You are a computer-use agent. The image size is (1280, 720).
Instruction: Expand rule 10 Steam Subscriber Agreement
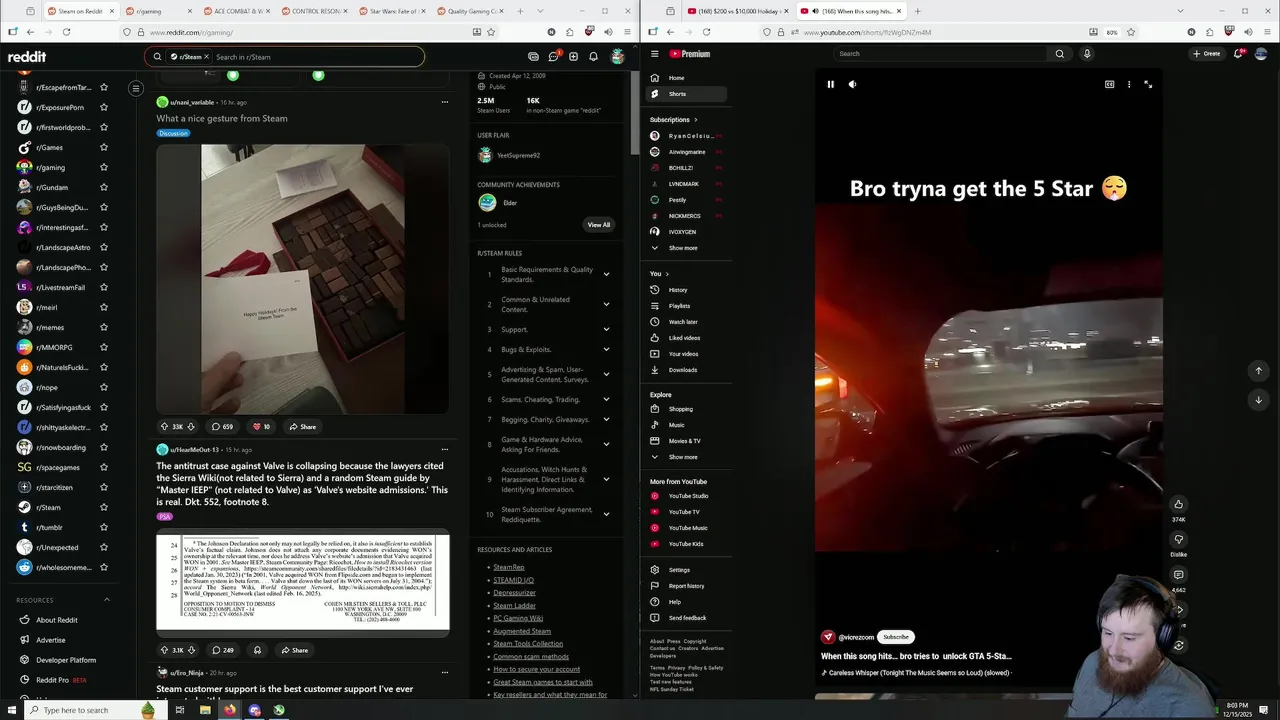[x=606, y=514]
